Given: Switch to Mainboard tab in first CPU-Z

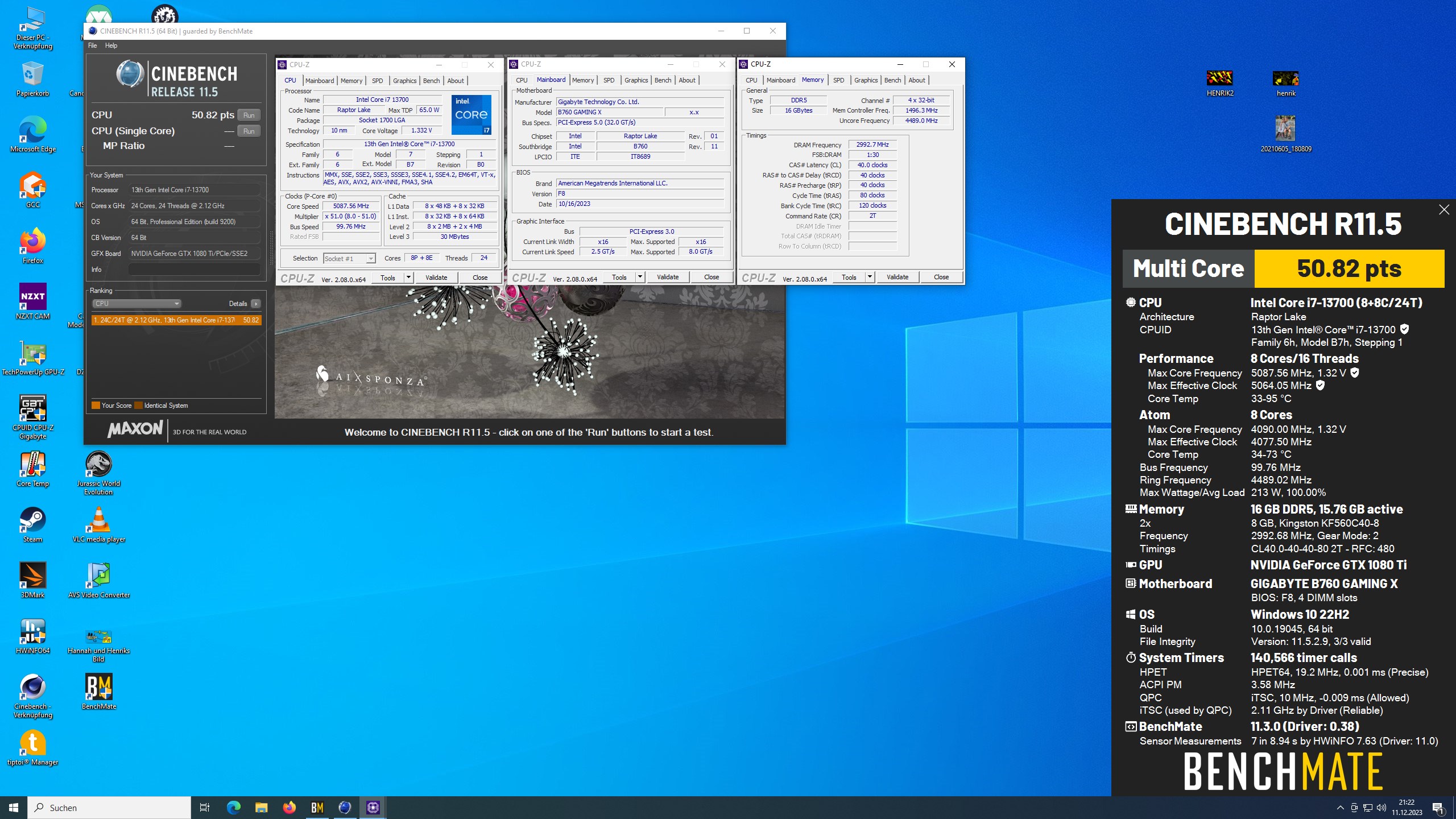Looking at the screenshot, I should click(320, 81).
